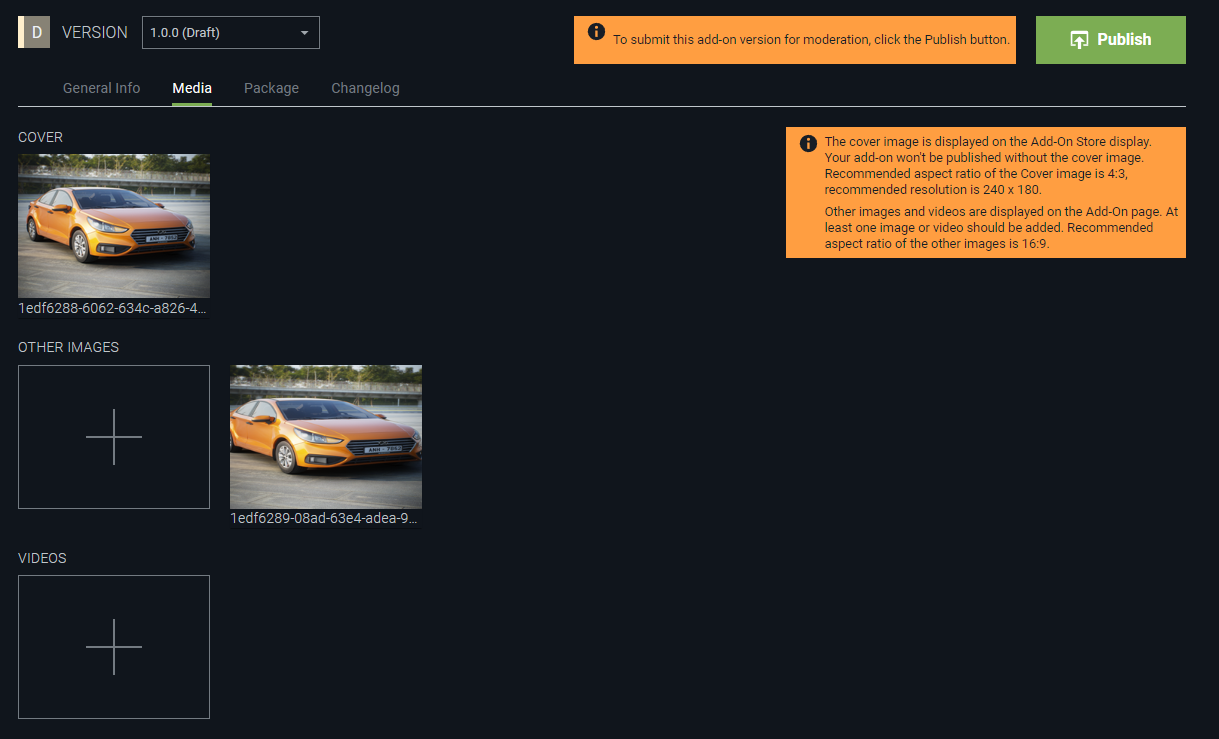Click the VIDEOS section label
Image resolution: width=1219 pixels, height=739 pixels.
click(42, 558)
